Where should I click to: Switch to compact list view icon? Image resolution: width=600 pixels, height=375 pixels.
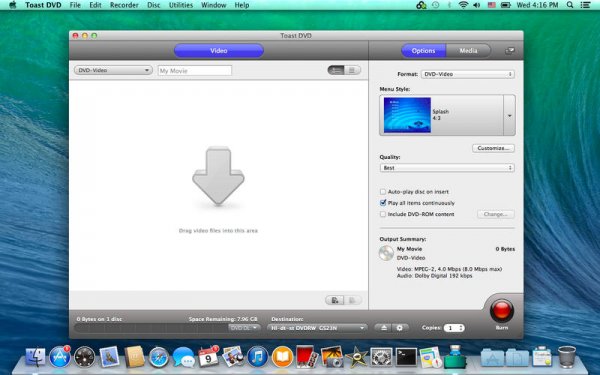(352, 70)
